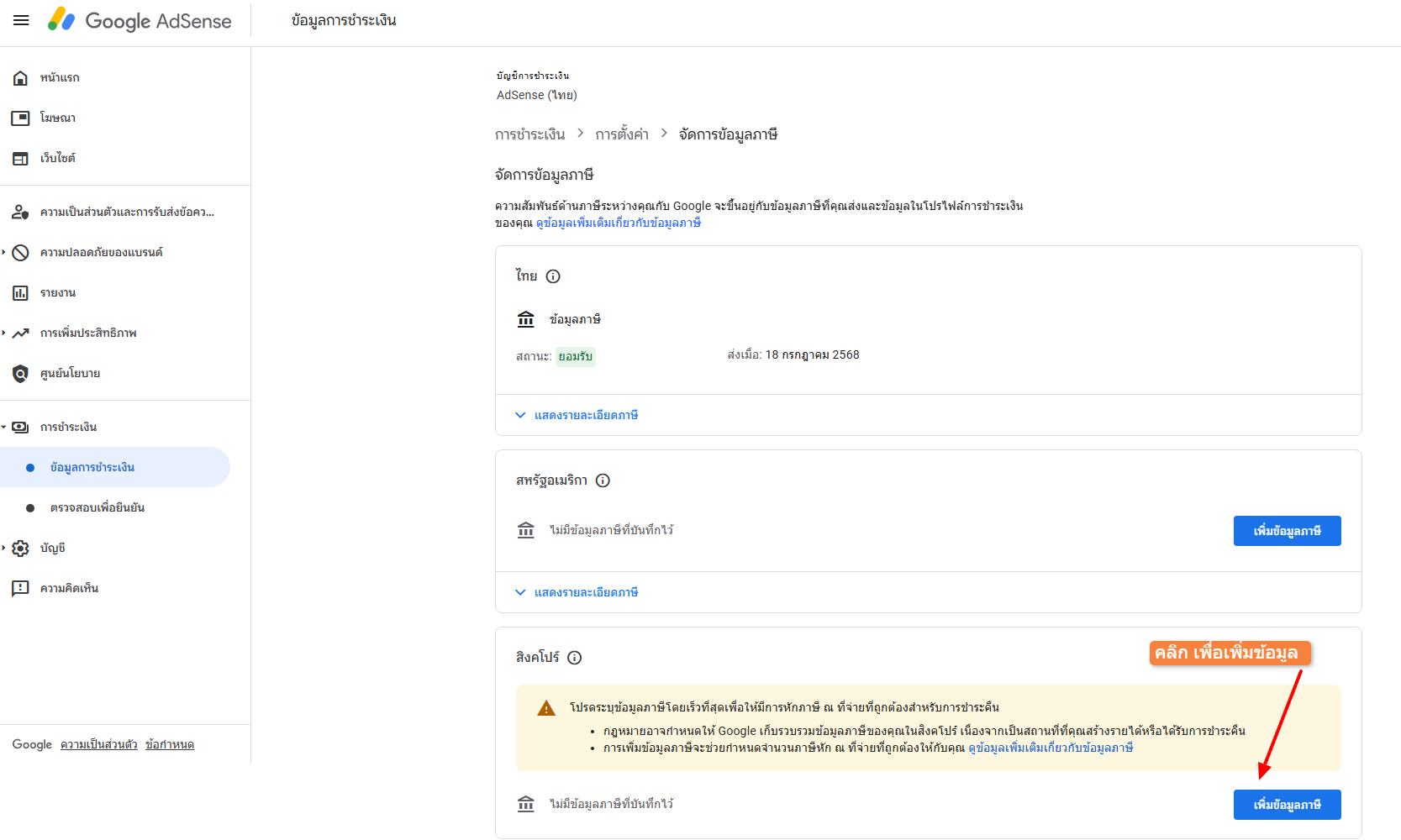Viewport: 1401px width, 840px height.
Task: Open การเพิ่มประสิทธิภาพ optimization trend icon
Action: click(21, 333)
